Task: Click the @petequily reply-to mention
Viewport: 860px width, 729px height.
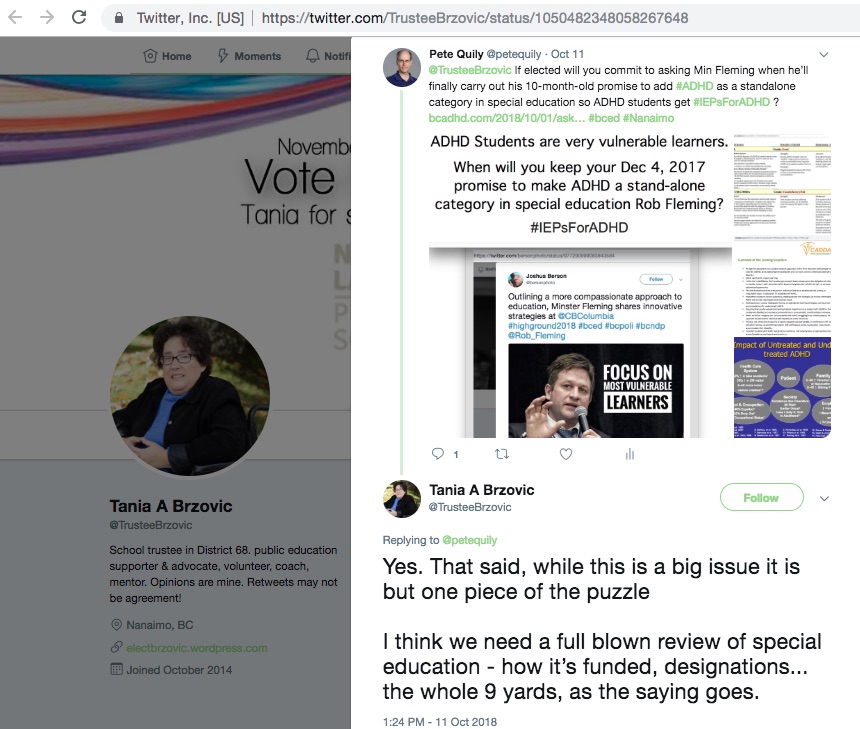Action: 469,540
